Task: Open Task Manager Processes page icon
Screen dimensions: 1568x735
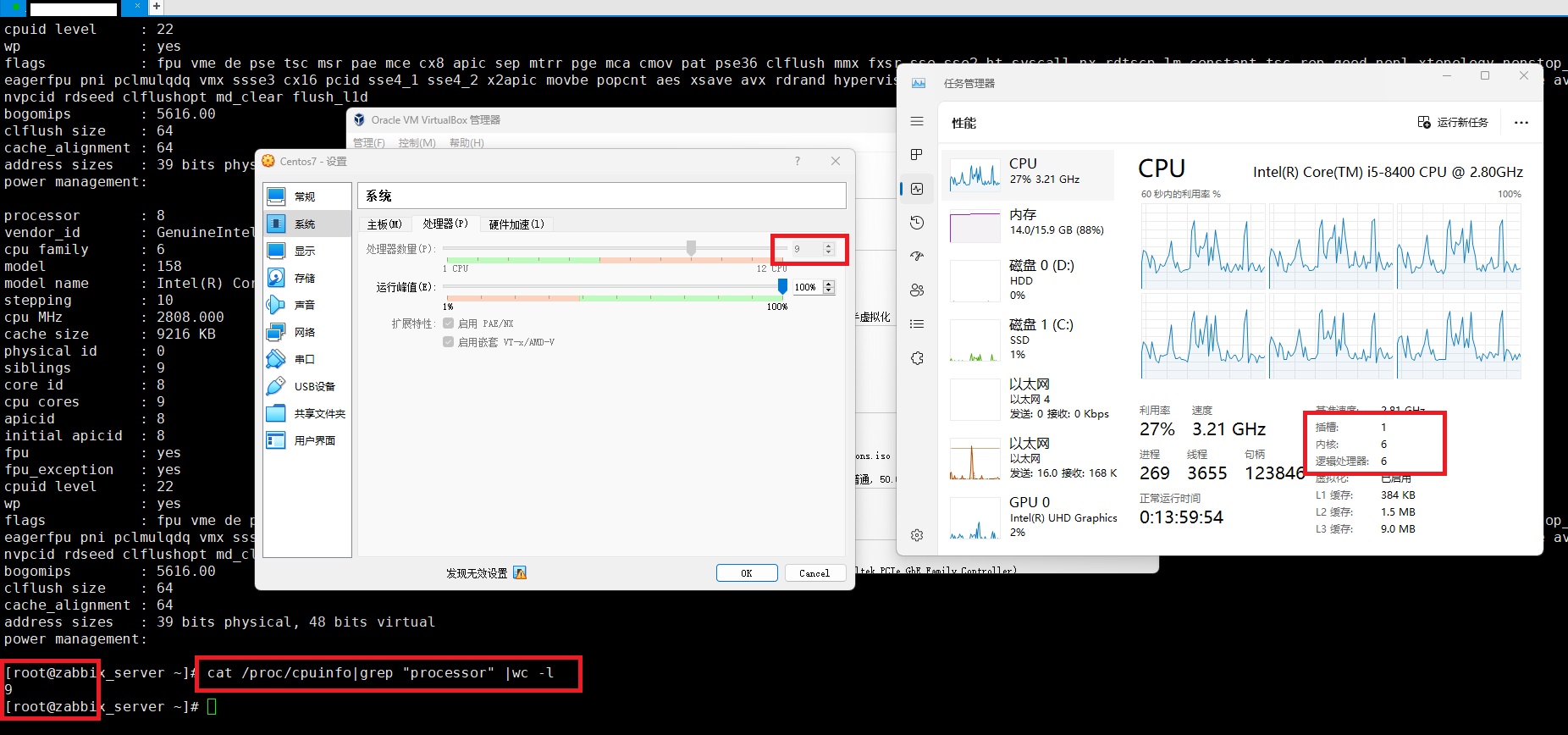Action: pos(917,155)
